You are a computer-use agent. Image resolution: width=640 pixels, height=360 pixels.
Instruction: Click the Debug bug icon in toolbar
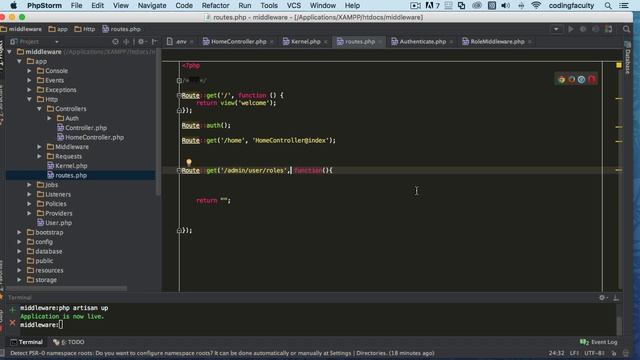583,29
